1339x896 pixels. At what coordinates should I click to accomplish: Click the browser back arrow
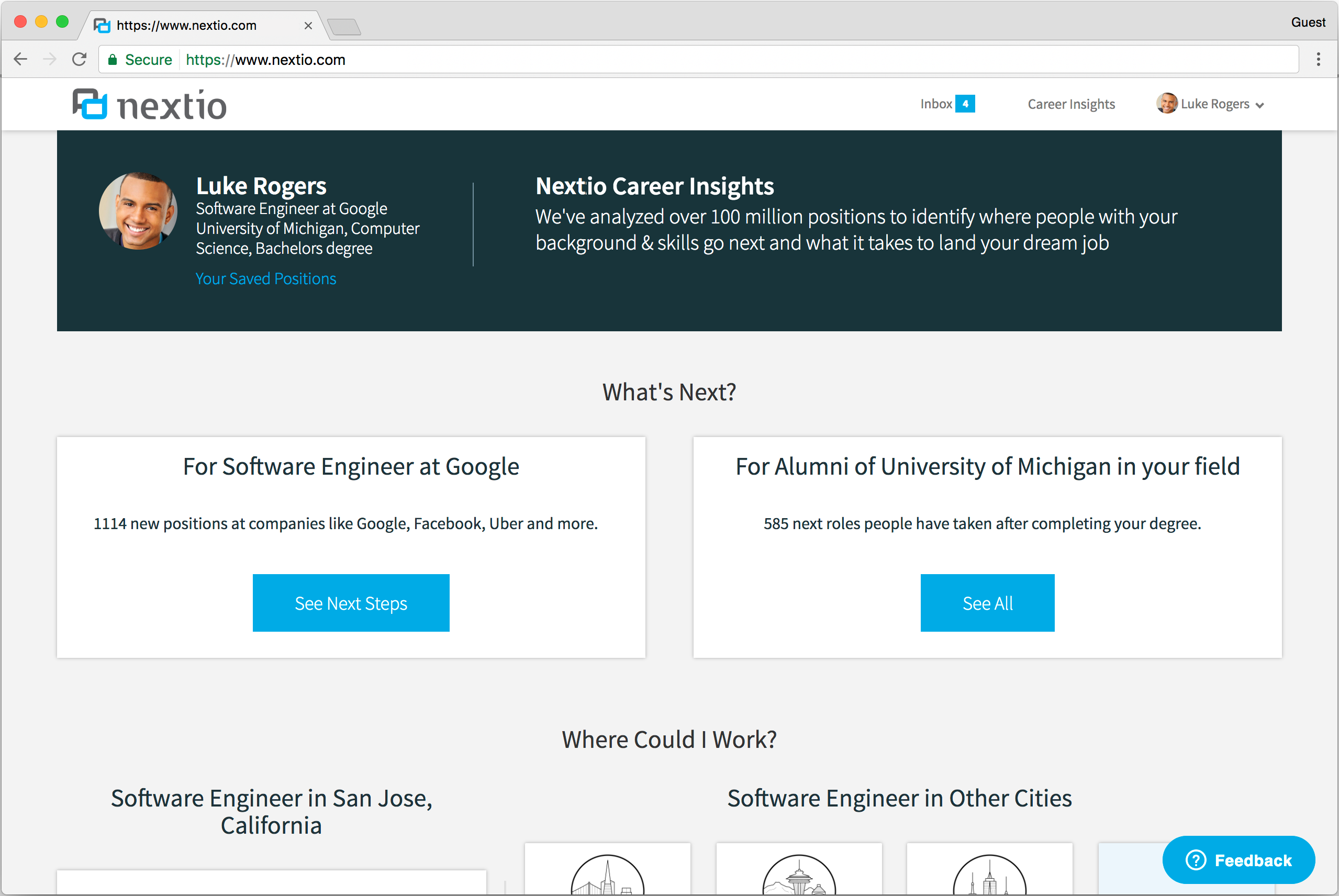coord(20,60)
